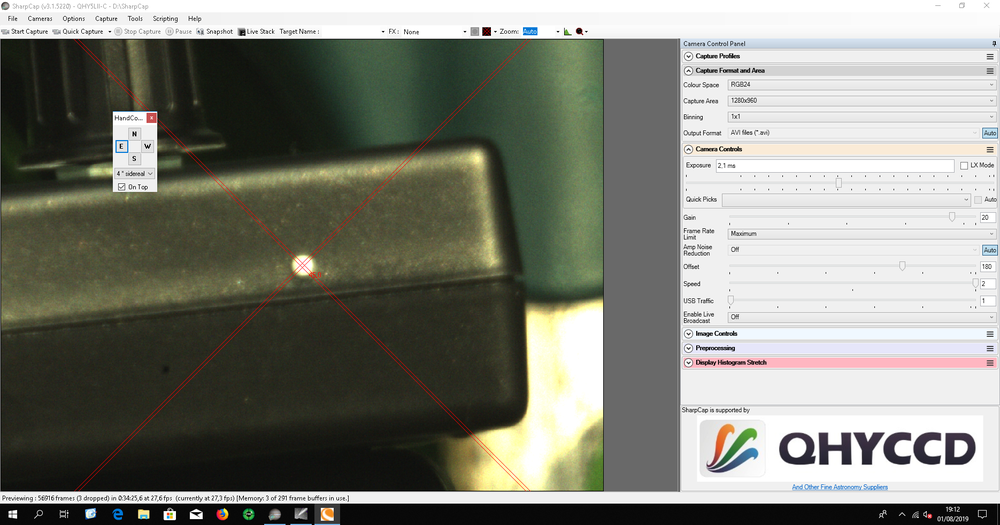Open the Frame Rate Limit dropdown
The height and width of the screenshot is (525, 1000).
862,233
